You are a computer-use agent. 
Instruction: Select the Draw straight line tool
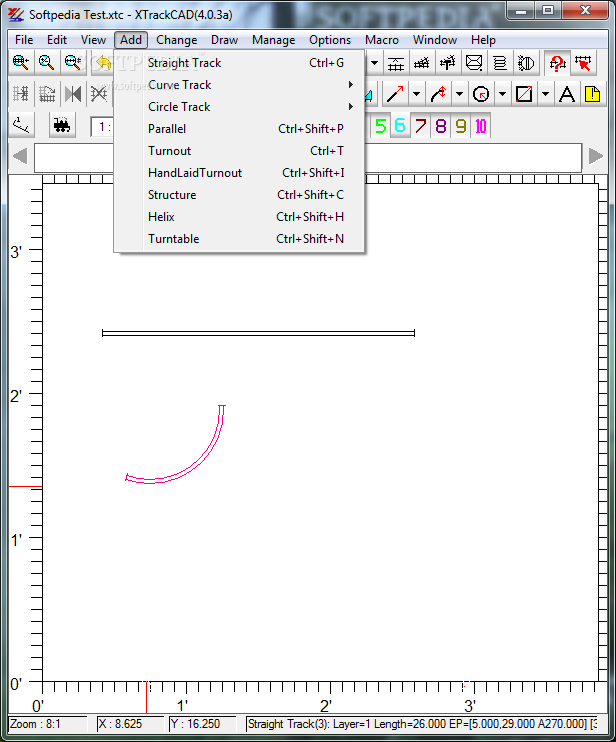click(395, 94)
